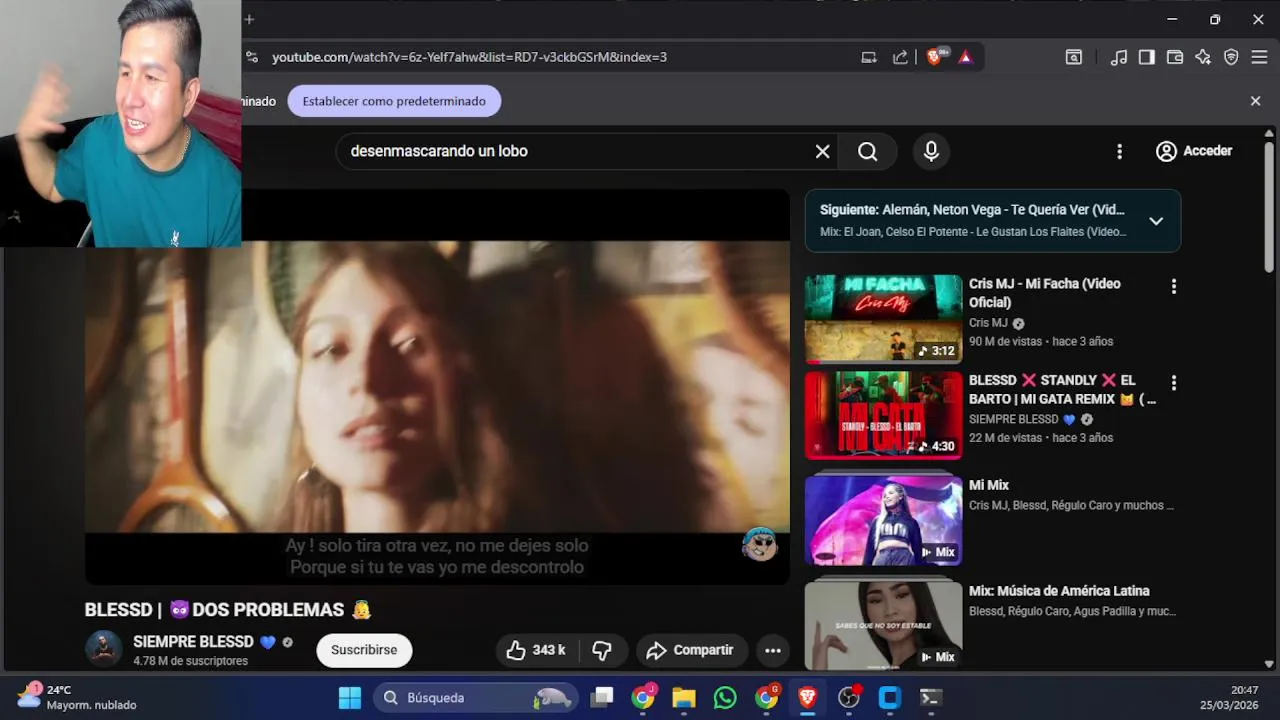Open the terminal taskbar icon
Viewport: 1280px width, 720px height.
(x=930, y=698)
